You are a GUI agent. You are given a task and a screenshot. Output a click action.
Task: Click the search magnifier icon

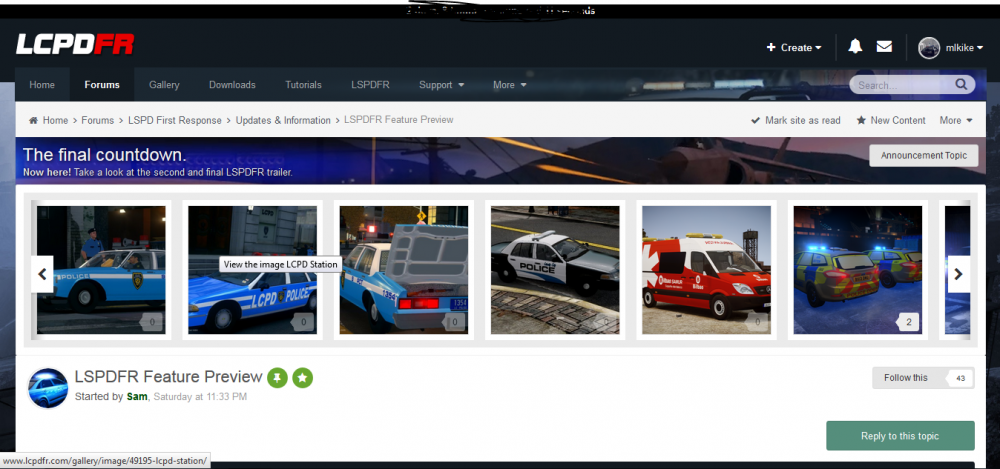961,84
